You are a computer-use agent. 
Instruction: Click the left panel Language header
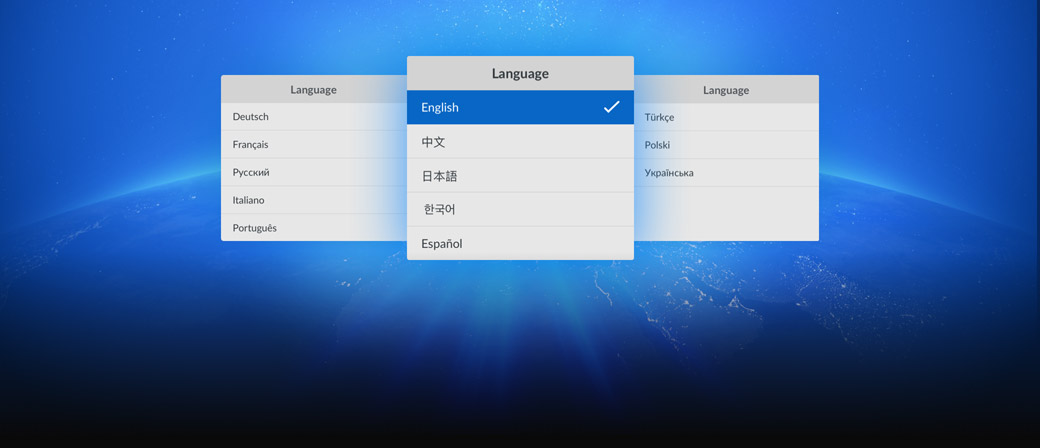click(313, 90)
